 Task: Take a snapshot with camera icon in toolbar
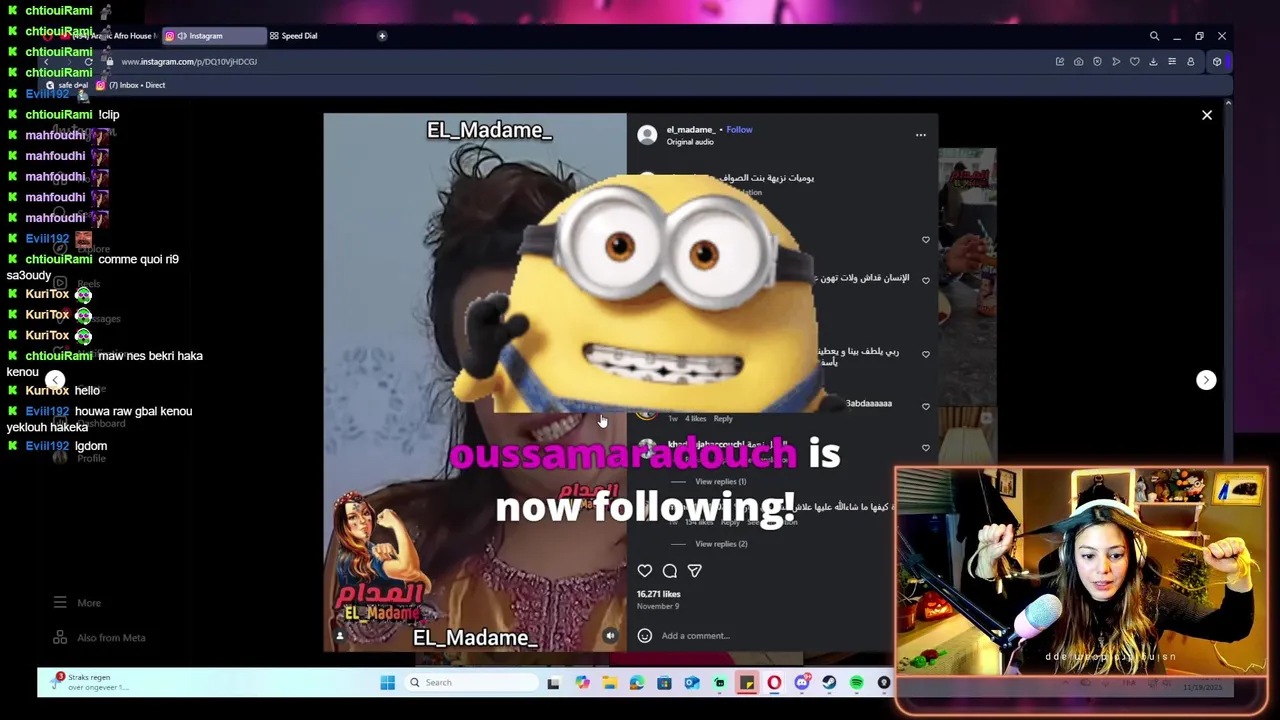pyautogui.click(x=1078, y=62)
